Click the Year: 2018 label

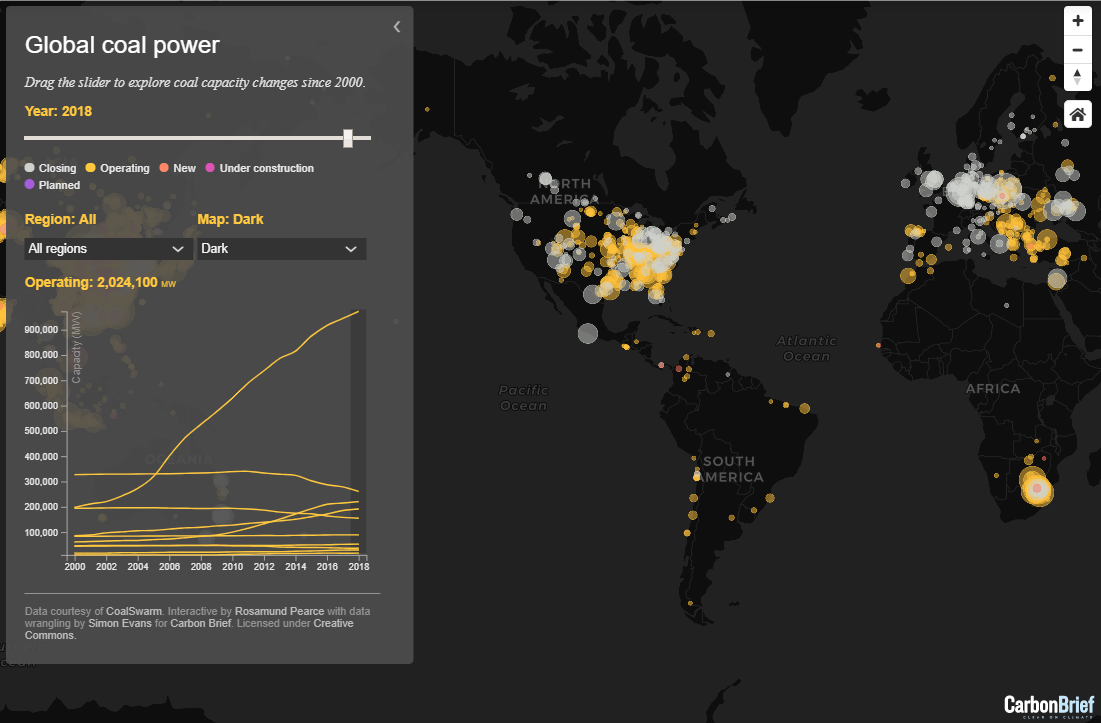tap(58, 111)
